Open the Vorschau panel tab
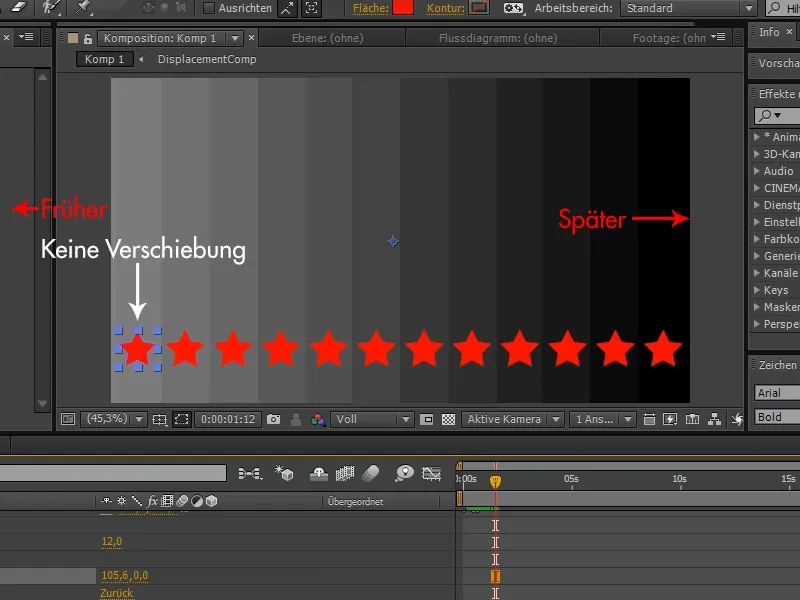The height and width of the screenshot is (600, 800). [779, 63]
